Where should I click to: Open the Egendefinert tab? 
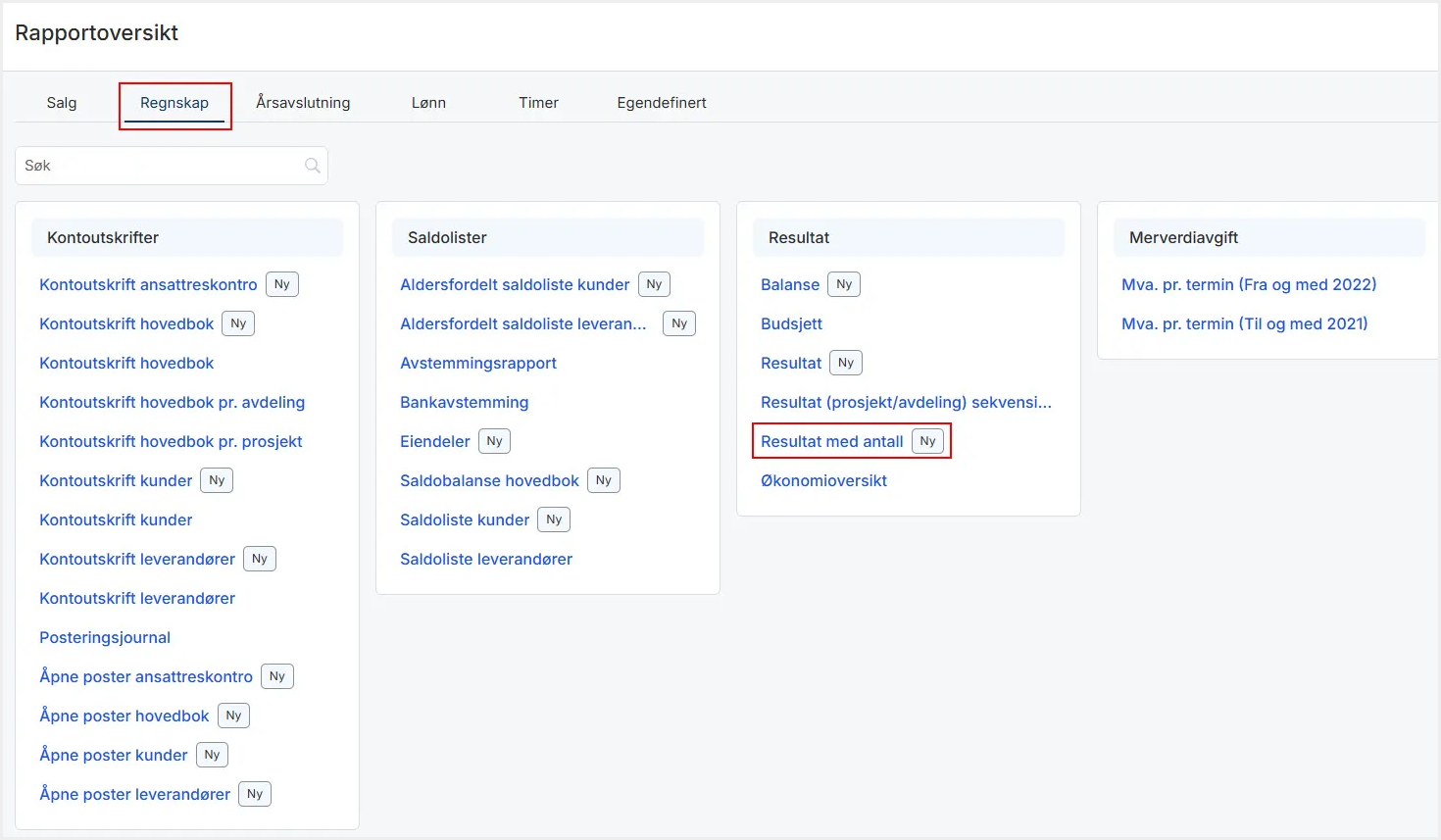point(661,103)
